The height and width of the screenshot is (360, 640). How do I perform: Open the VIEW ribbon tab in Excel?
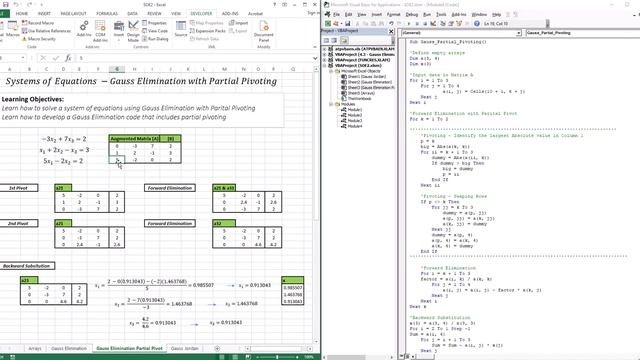176,13
